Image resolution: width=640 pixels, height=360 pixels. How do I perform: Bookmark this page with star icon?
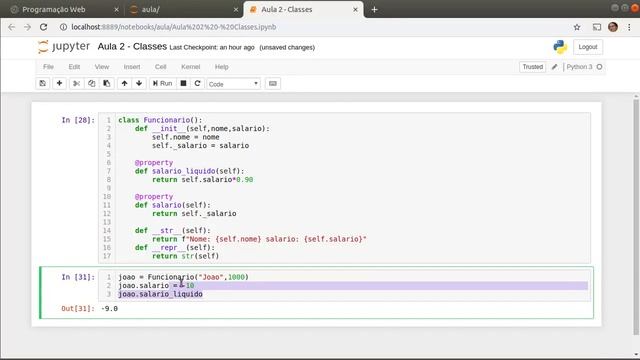click(x=577, y=27)
